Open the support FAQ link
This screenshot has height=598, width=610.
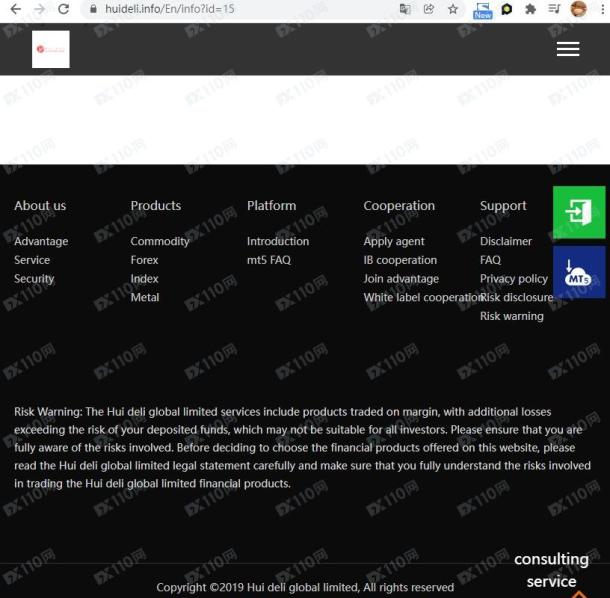(x=490, y=260)
